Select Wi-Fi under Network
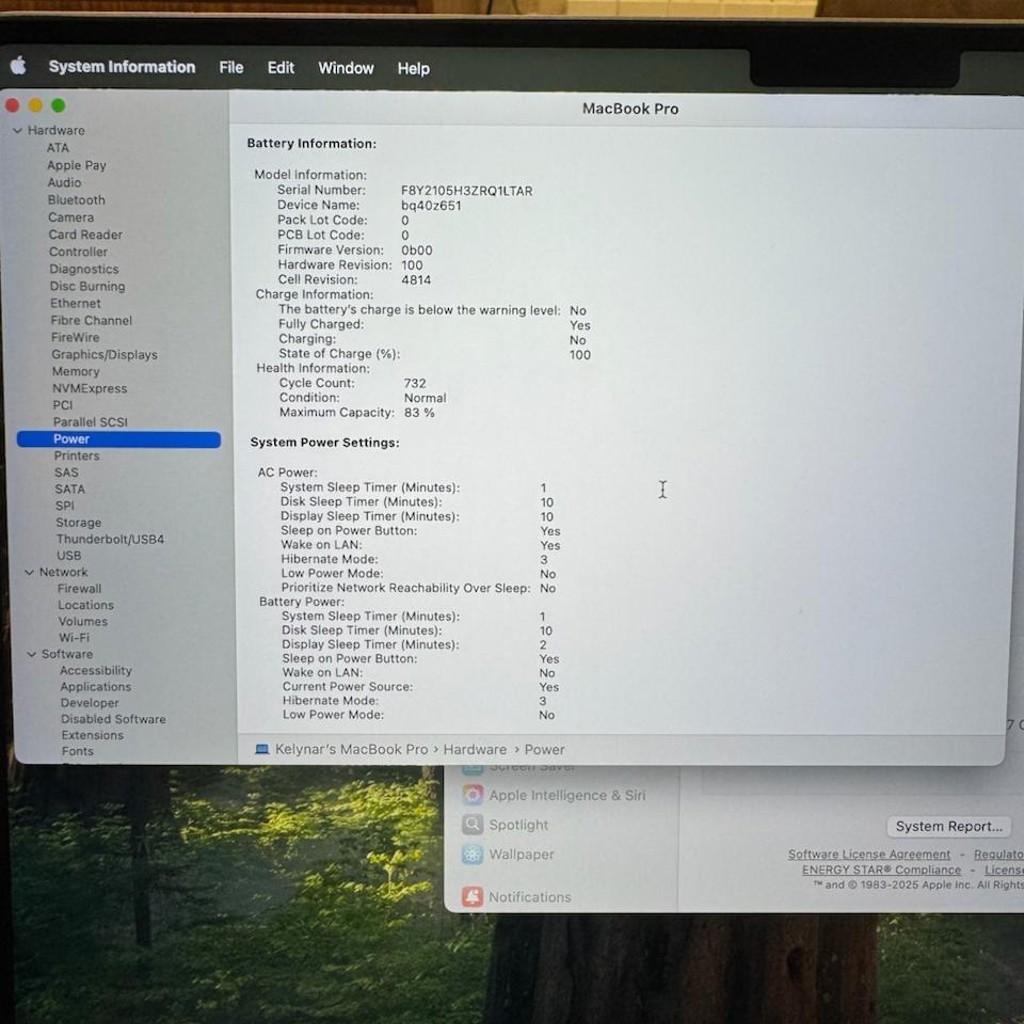Viewport: 1024px width, 1024px height. [x=74, y=637]
